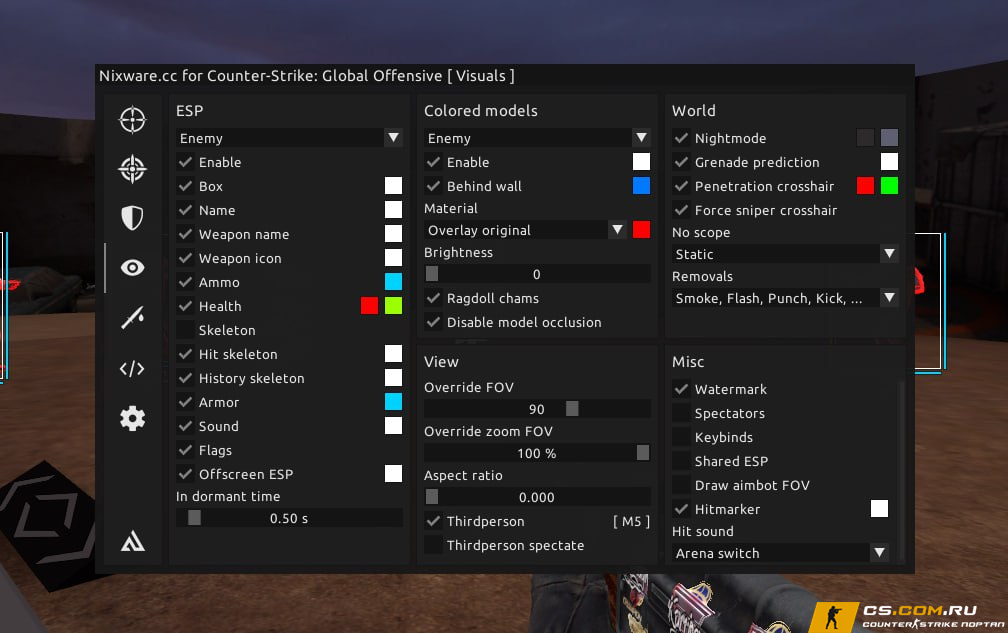Image resolution: width=1008 pixels, height=633 pixels.
Task: Pick the red Penetration crosshair swatch
Action: [866, 186]
